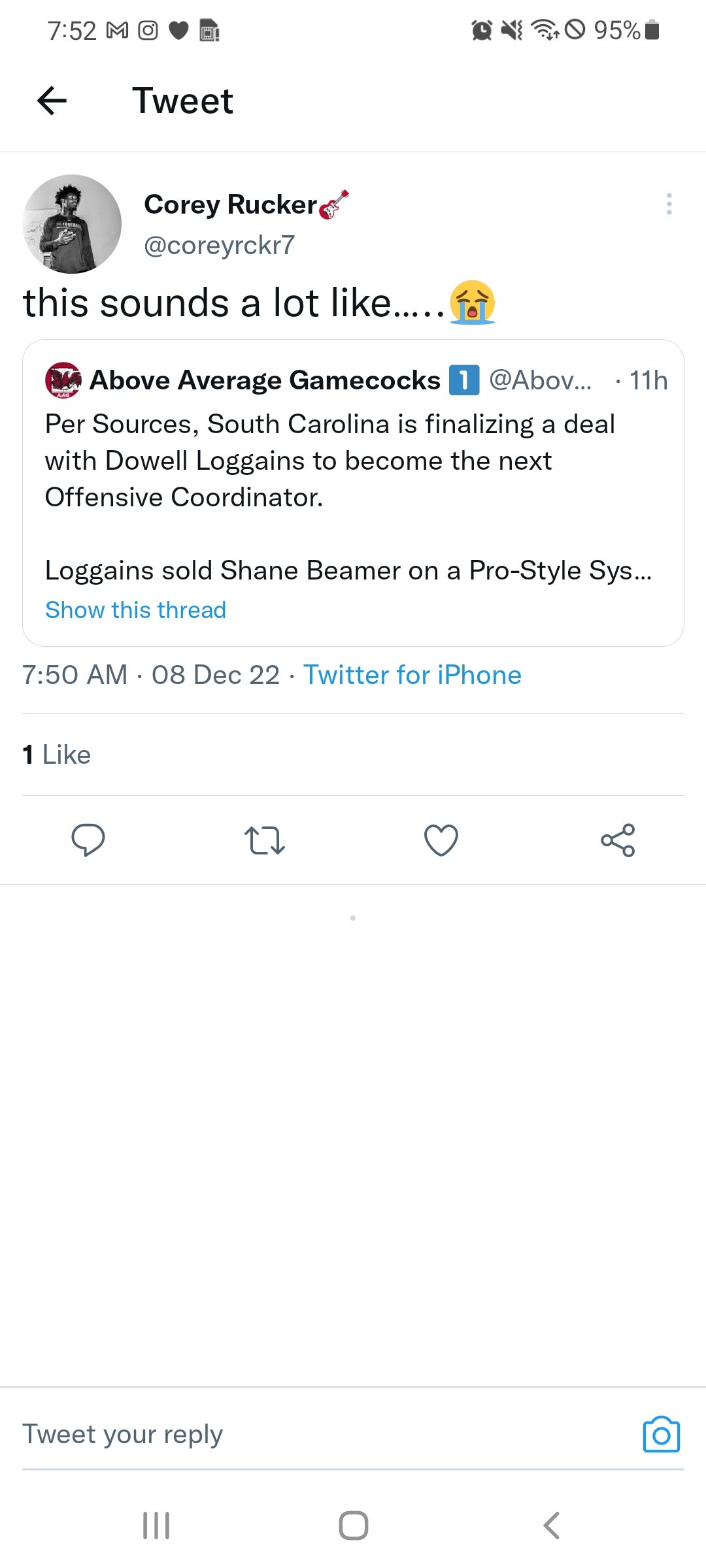Tap the back arrow to leave Tweet

[52, 101]
